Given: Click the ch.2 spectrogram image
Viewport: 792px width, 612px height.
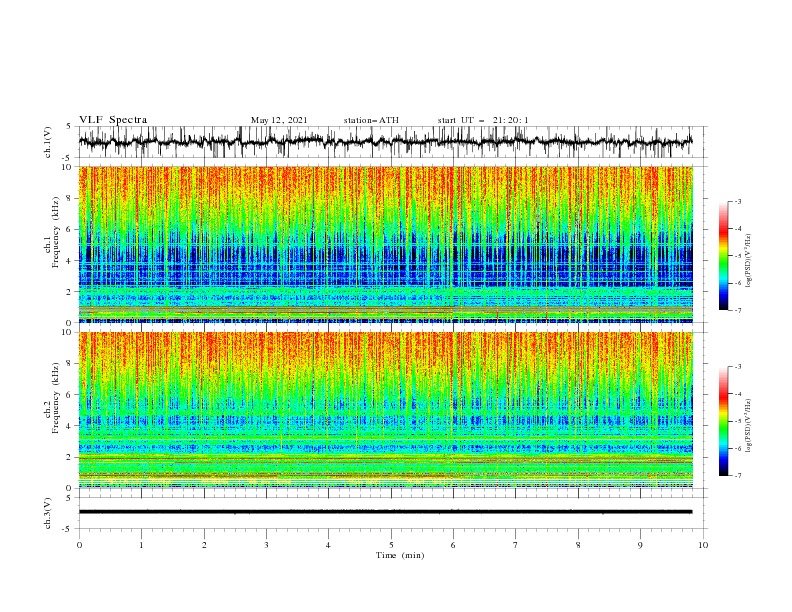Looking at the screenshot, I should tap(386, 410).
